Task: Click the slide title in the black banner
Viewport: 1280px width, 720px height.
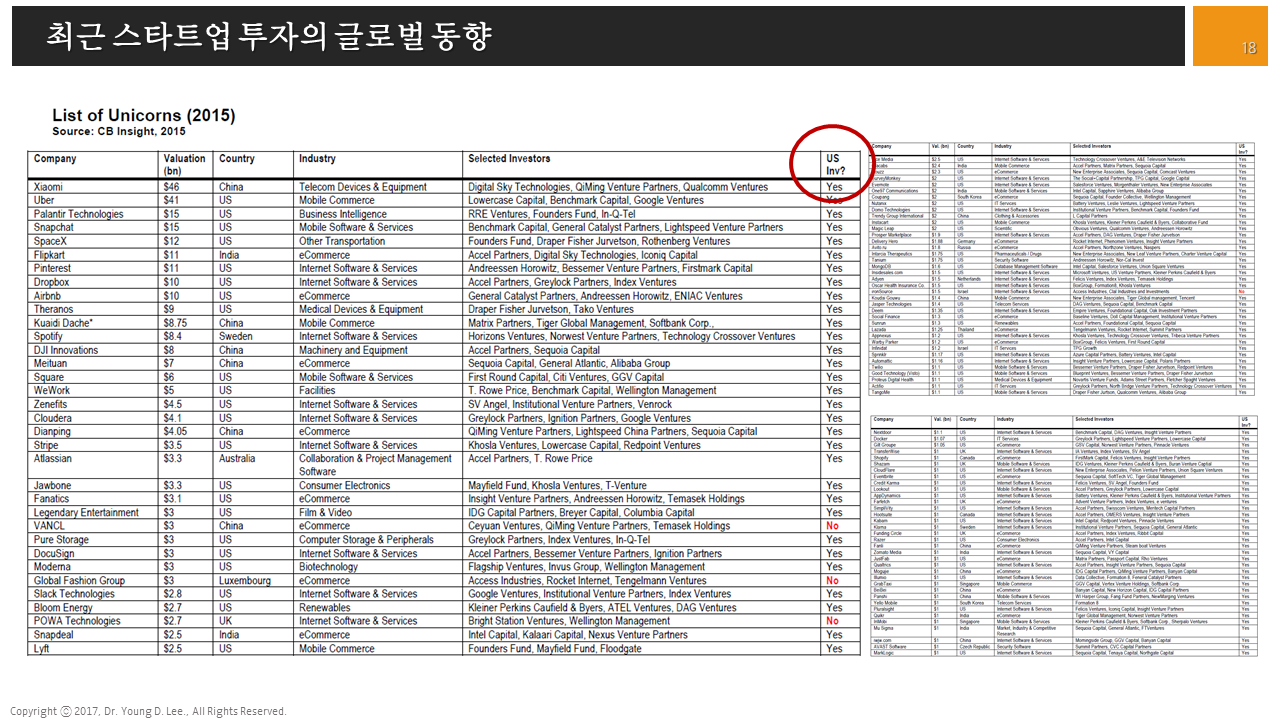Action: (269, 37)
